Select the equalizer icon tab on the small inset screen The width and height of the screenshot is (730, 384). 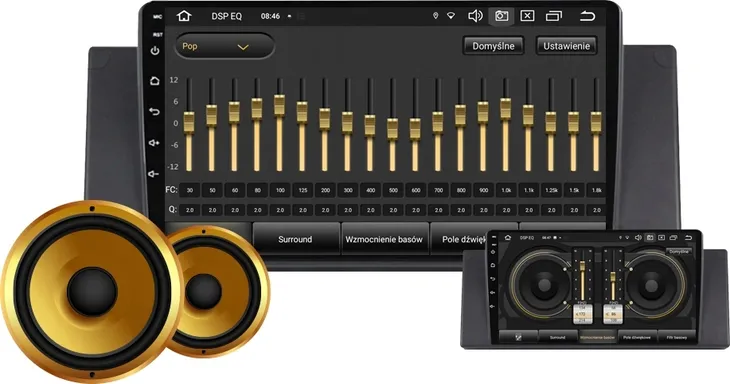(518, 337)
